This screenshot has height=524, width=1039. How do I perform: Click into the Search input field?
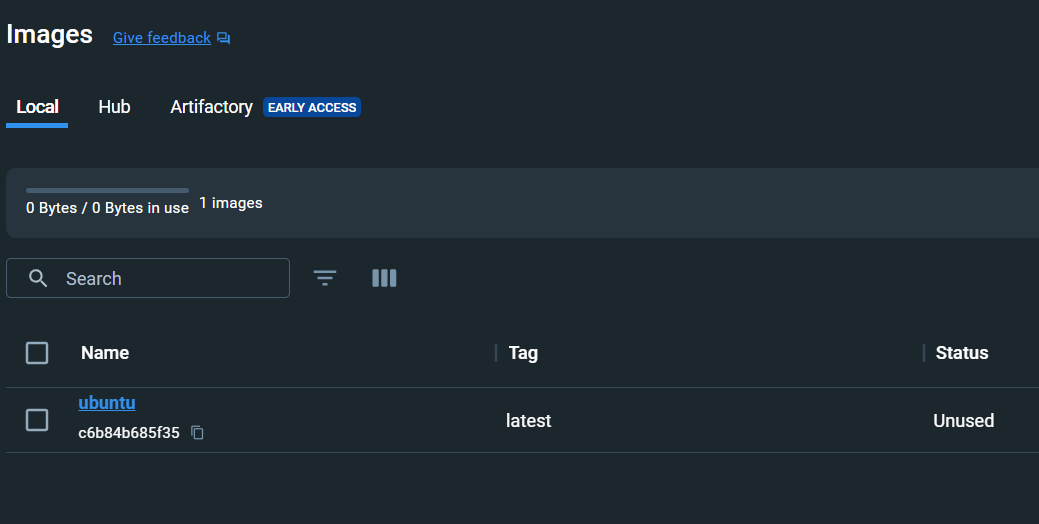click(170, 278)
